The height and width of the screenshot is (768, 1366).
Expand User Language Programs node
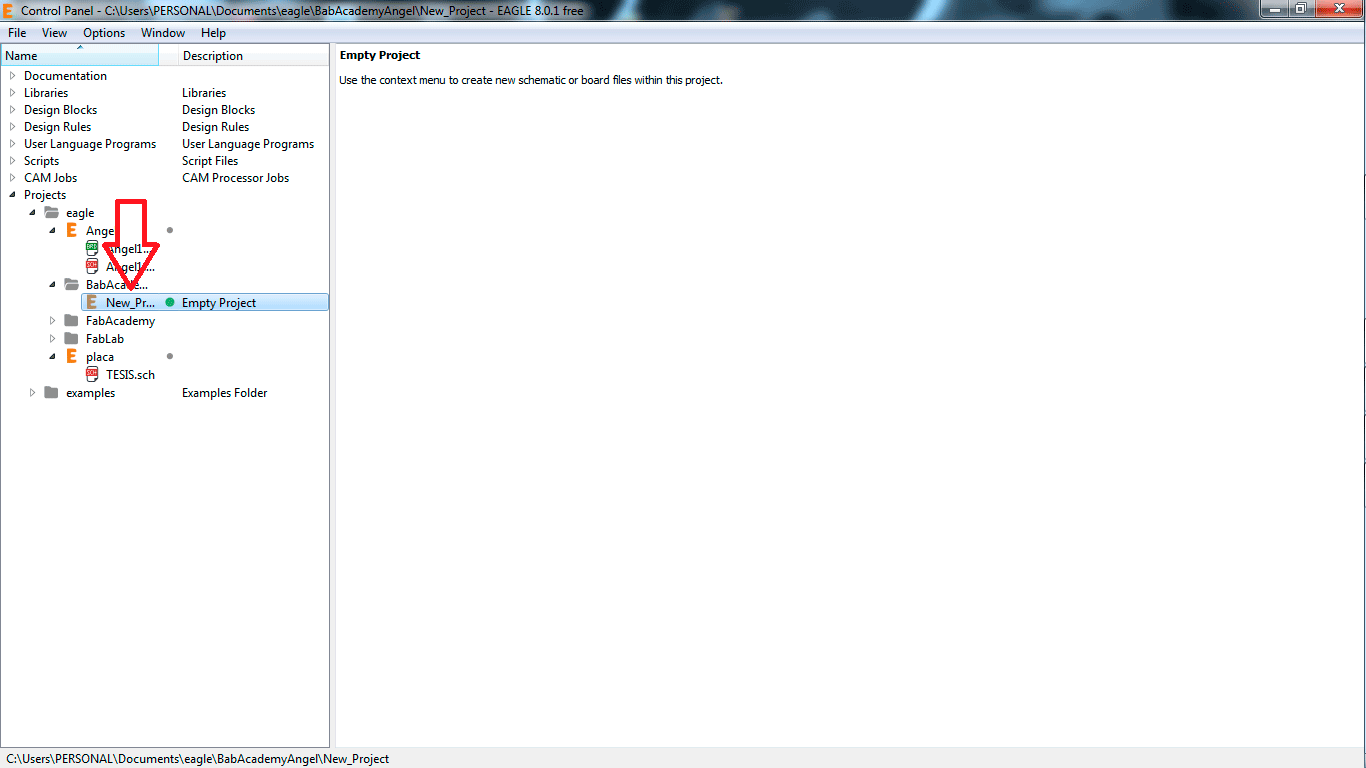click(12, 144)
